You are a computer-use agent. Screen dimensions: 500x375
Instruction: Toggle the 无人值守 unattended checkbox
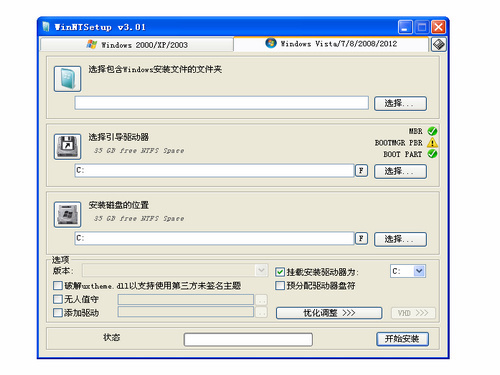(x=58, y=299)
